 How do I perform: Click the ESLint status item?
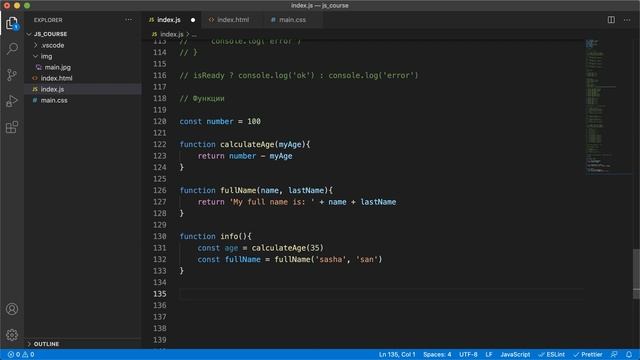(551, 354)
